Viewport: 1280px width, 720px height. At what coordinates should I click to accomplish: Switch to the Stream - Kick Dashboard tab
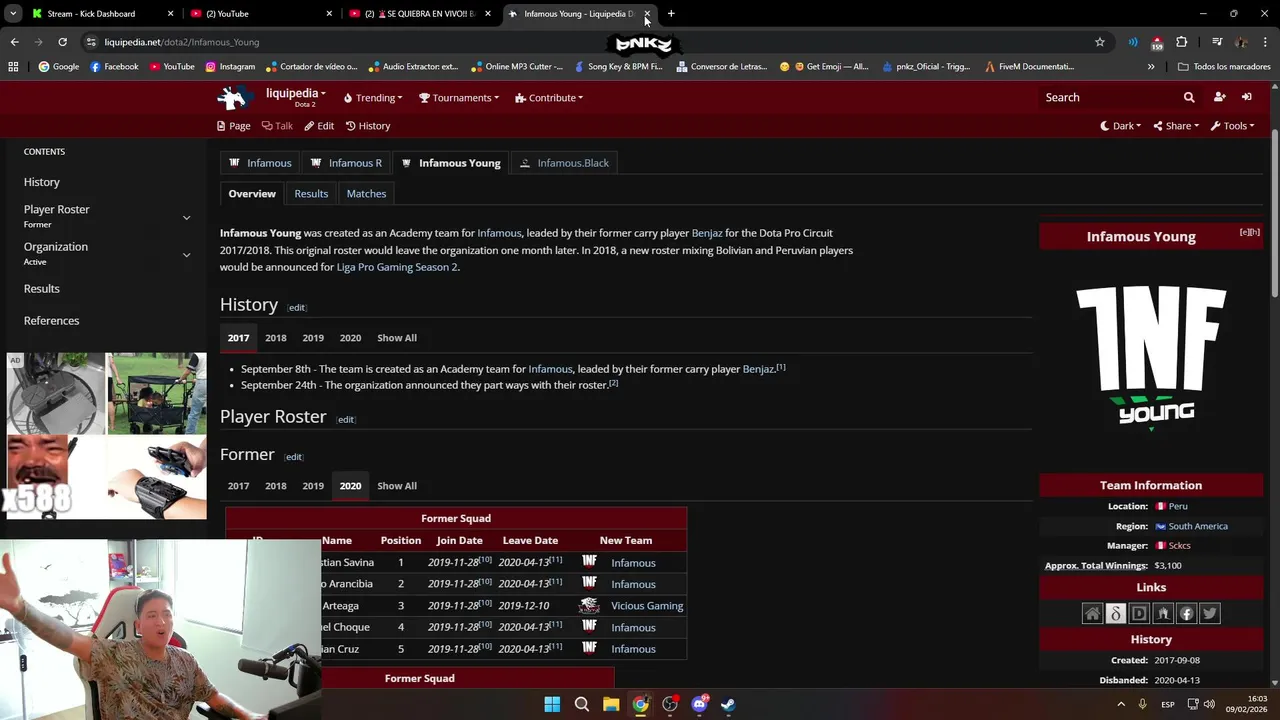tap(100, 14)
